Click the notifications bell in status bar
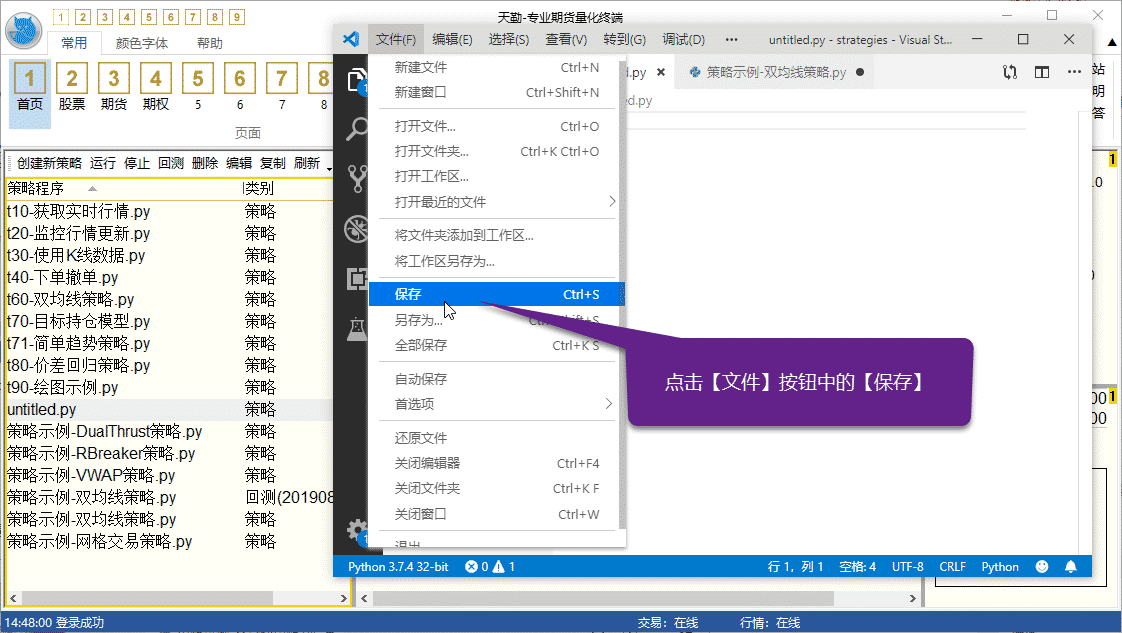 pyautogui.click(x=1071, y=567)
